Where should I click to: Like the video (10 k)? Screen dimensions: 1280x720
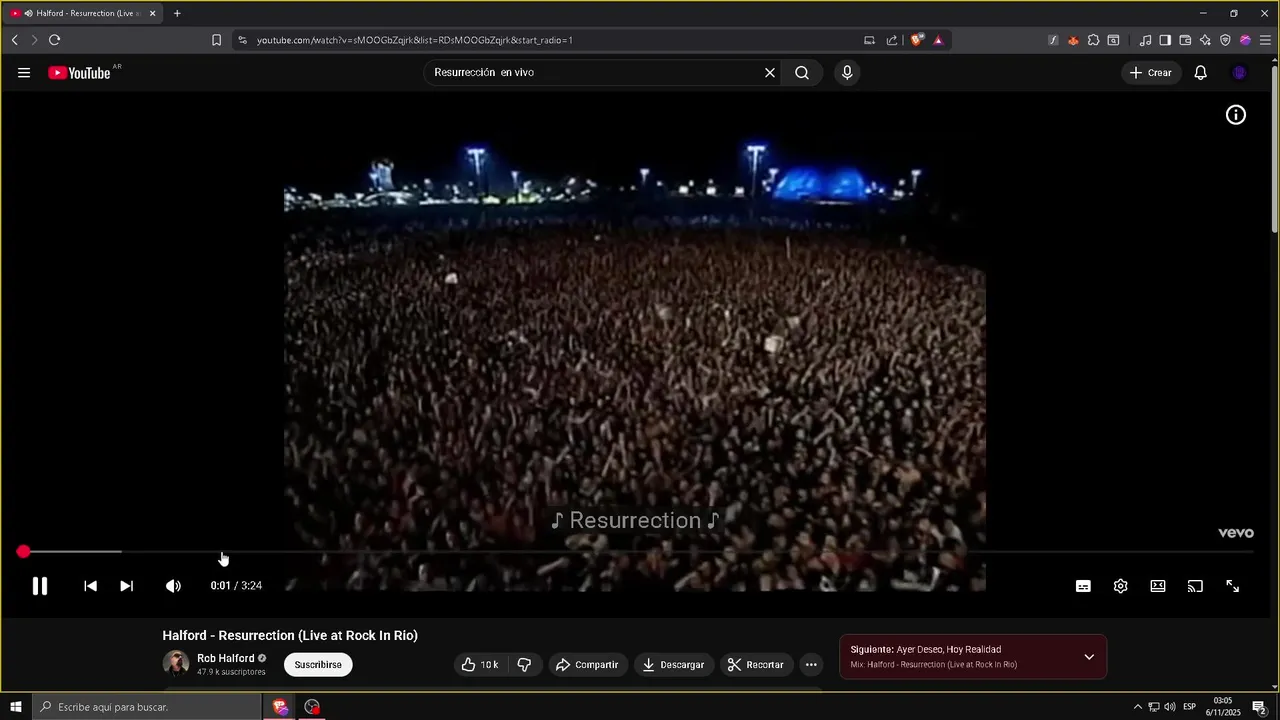tap(479, 665)
